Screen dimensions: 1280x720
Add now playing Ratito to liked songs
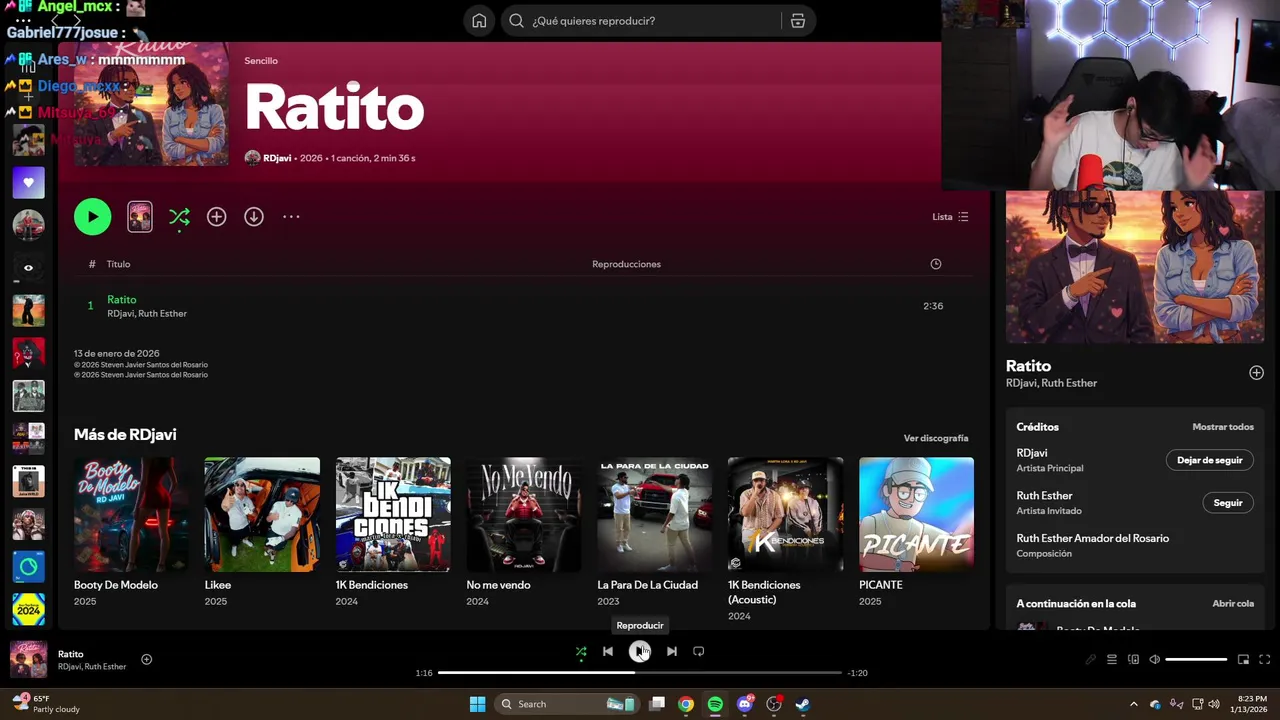click(146, 659)
